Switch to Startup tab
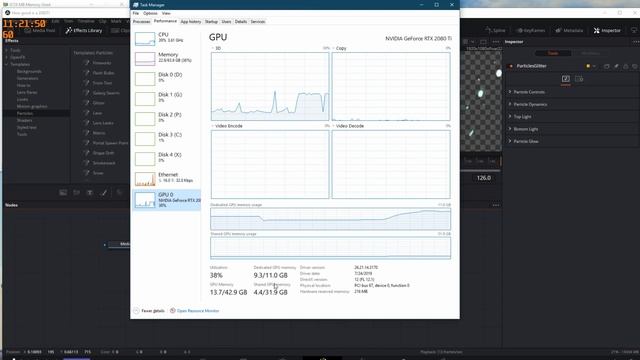This screenshot has height=360, width=640. pyautogui.click(x=211, y=22)
